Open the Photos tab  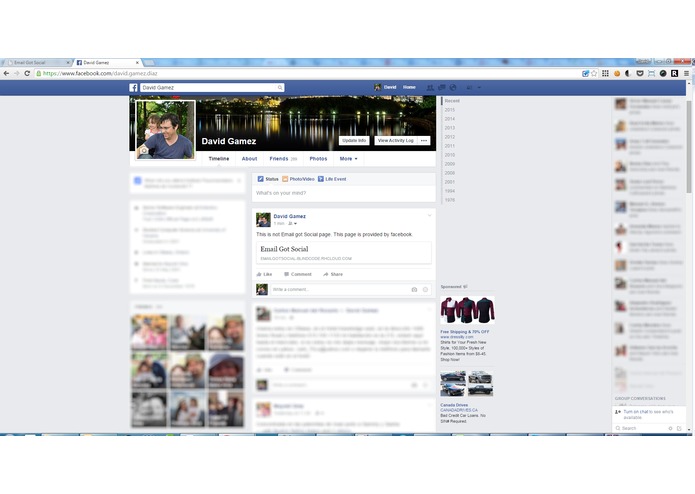coord(318,159)
